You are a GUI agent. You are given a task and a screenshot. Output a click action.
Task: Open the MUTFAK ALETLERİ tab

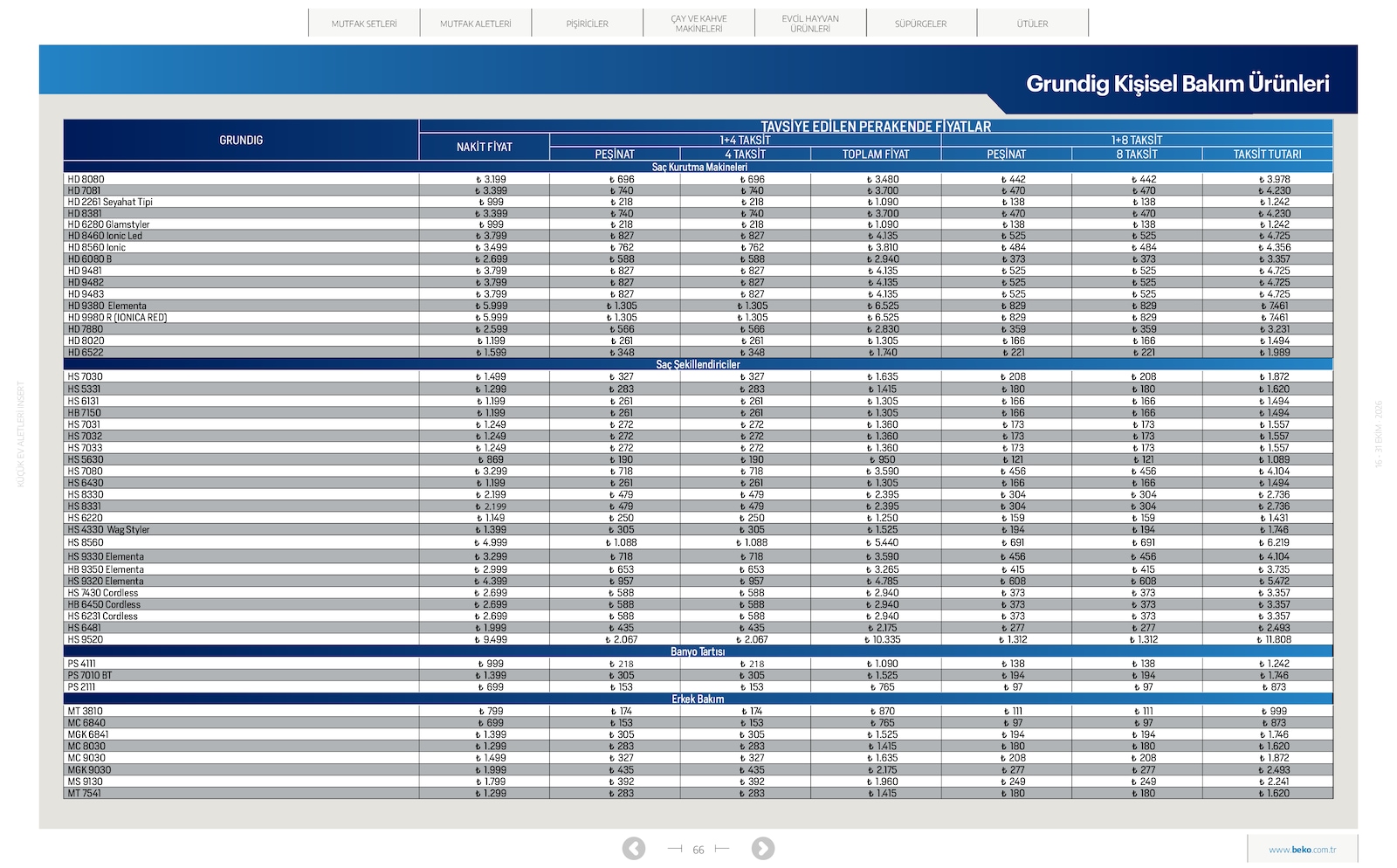(476, 24)
